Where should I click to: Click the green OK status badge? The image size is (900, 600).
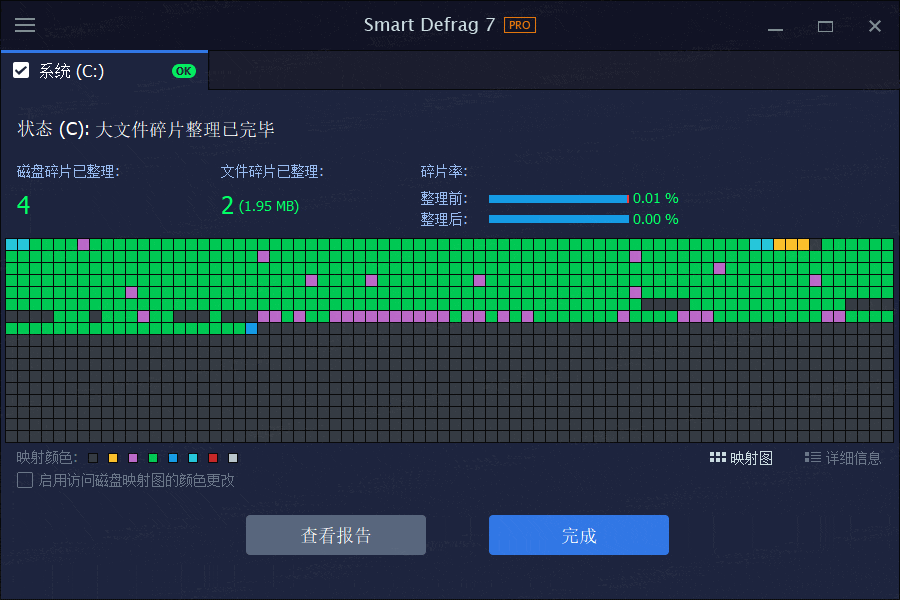coord(184,71)
